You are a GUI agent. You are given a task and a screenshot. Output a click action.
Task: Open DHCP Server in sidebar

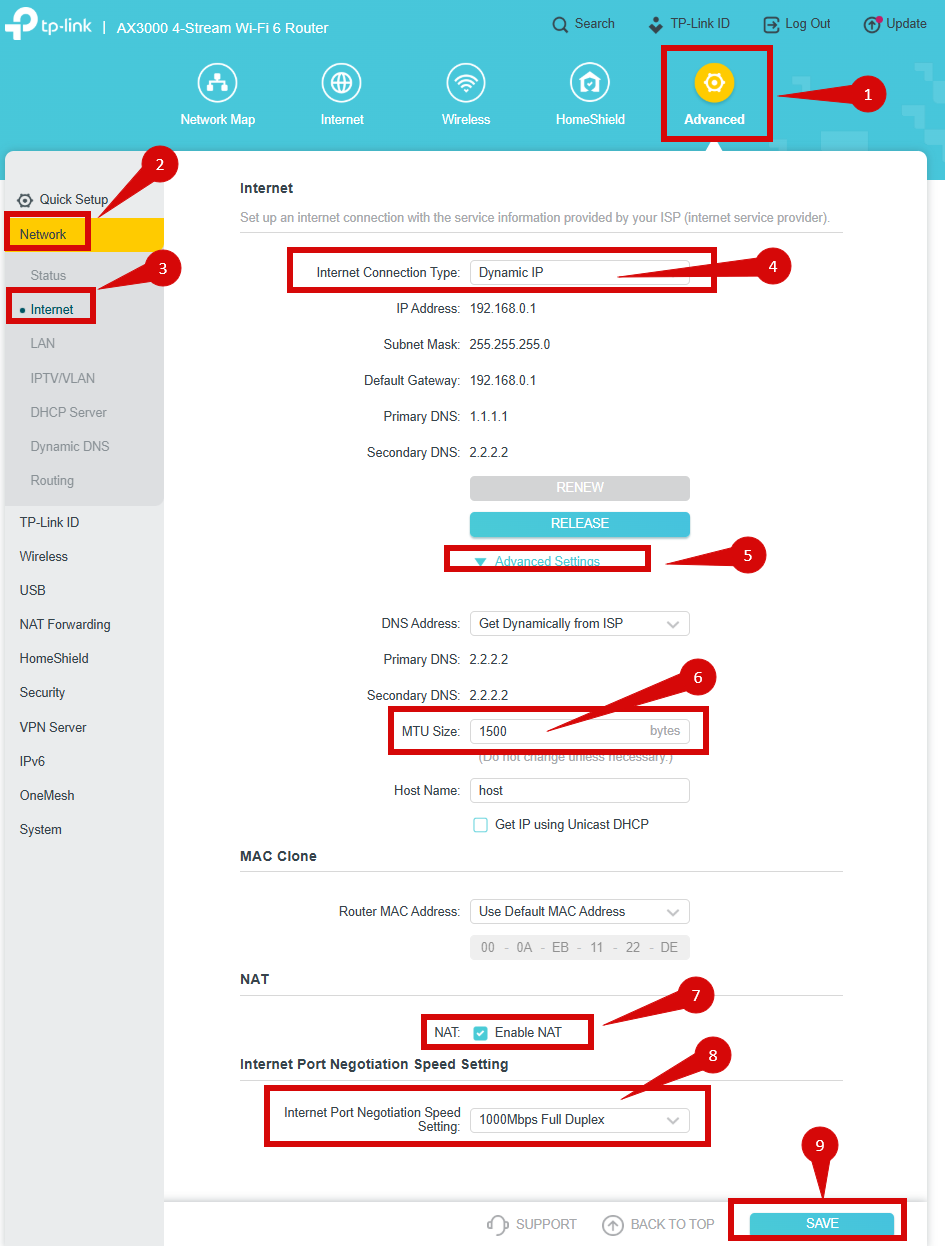coord(68,412)
